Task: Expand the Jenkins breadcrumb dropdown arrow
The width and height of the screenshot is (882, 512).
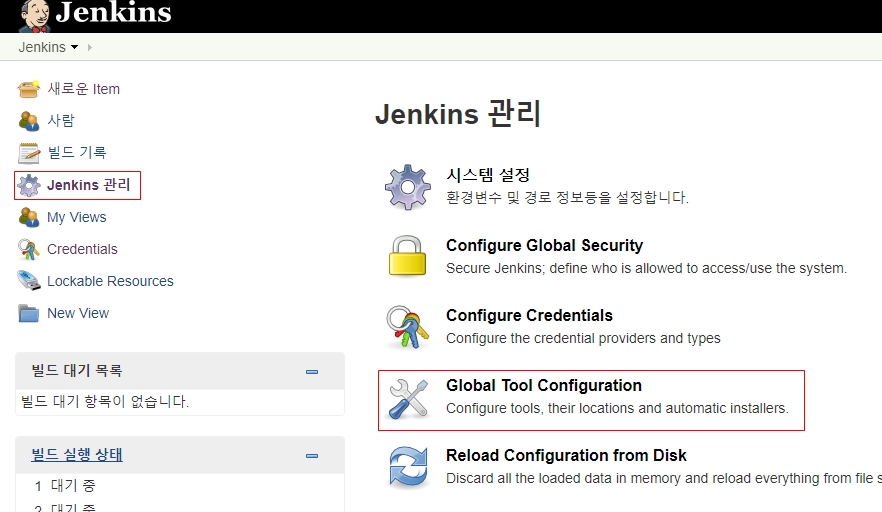Action: coord(74,47)
